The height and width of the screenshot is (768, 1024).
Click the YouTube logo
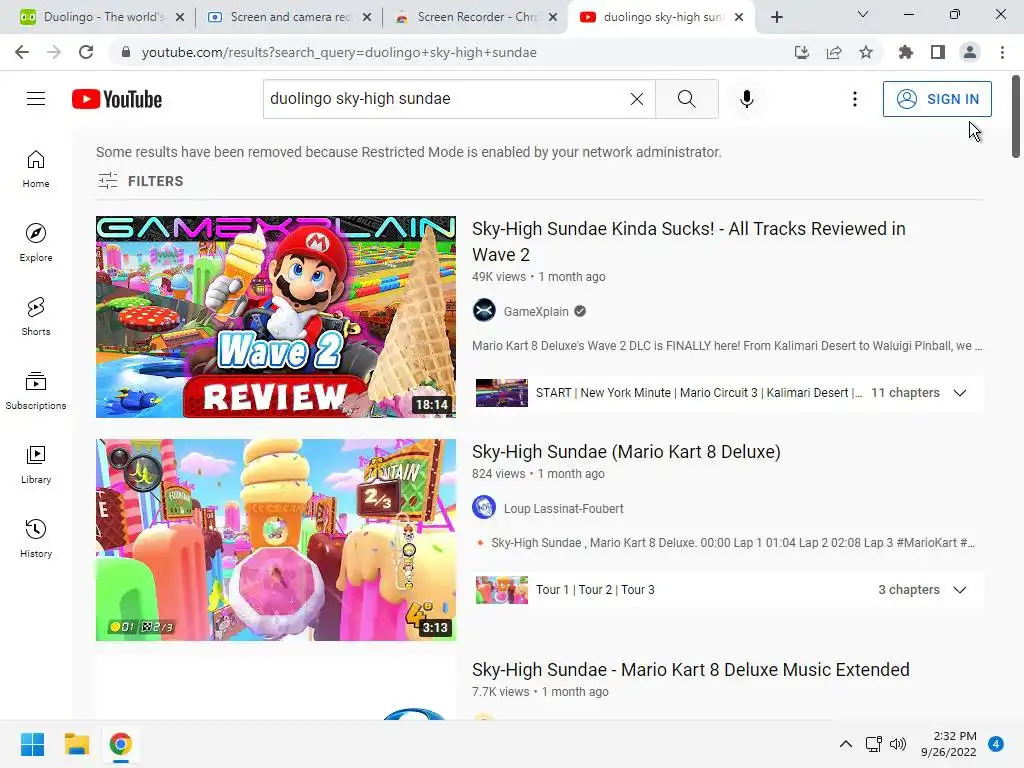tap(117, 99)
